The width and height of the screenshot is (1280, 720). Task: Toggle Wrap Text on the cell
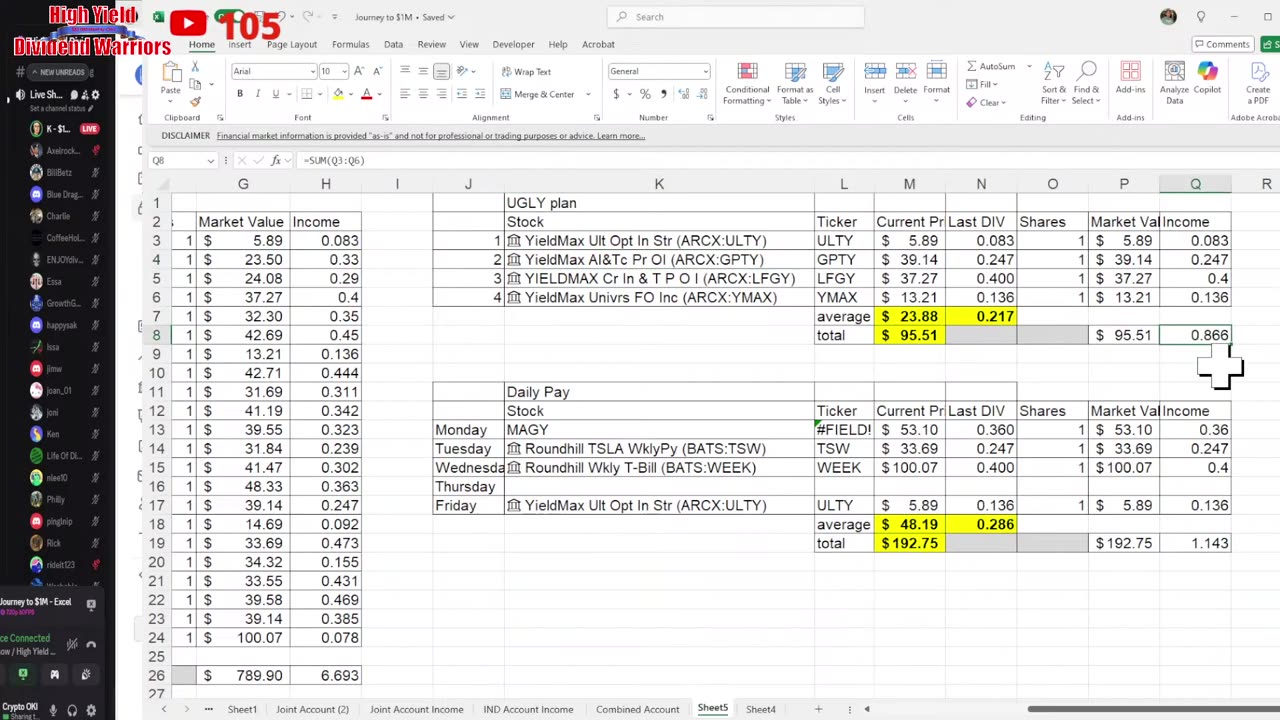(x=526, y=72)
